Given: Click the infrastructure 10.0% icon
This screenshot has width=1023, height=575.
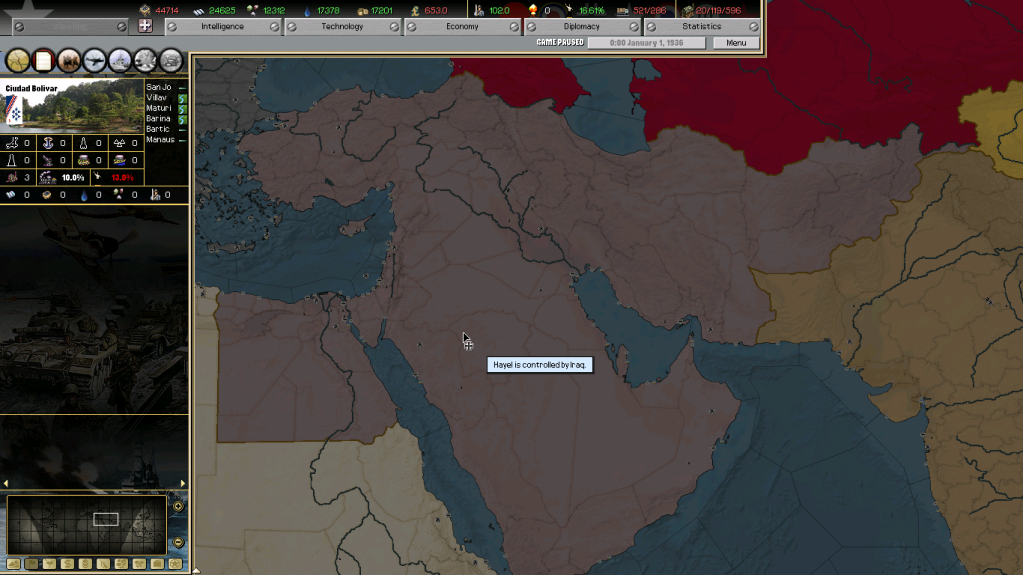Looking at the screenshot, I should (48, 178).
